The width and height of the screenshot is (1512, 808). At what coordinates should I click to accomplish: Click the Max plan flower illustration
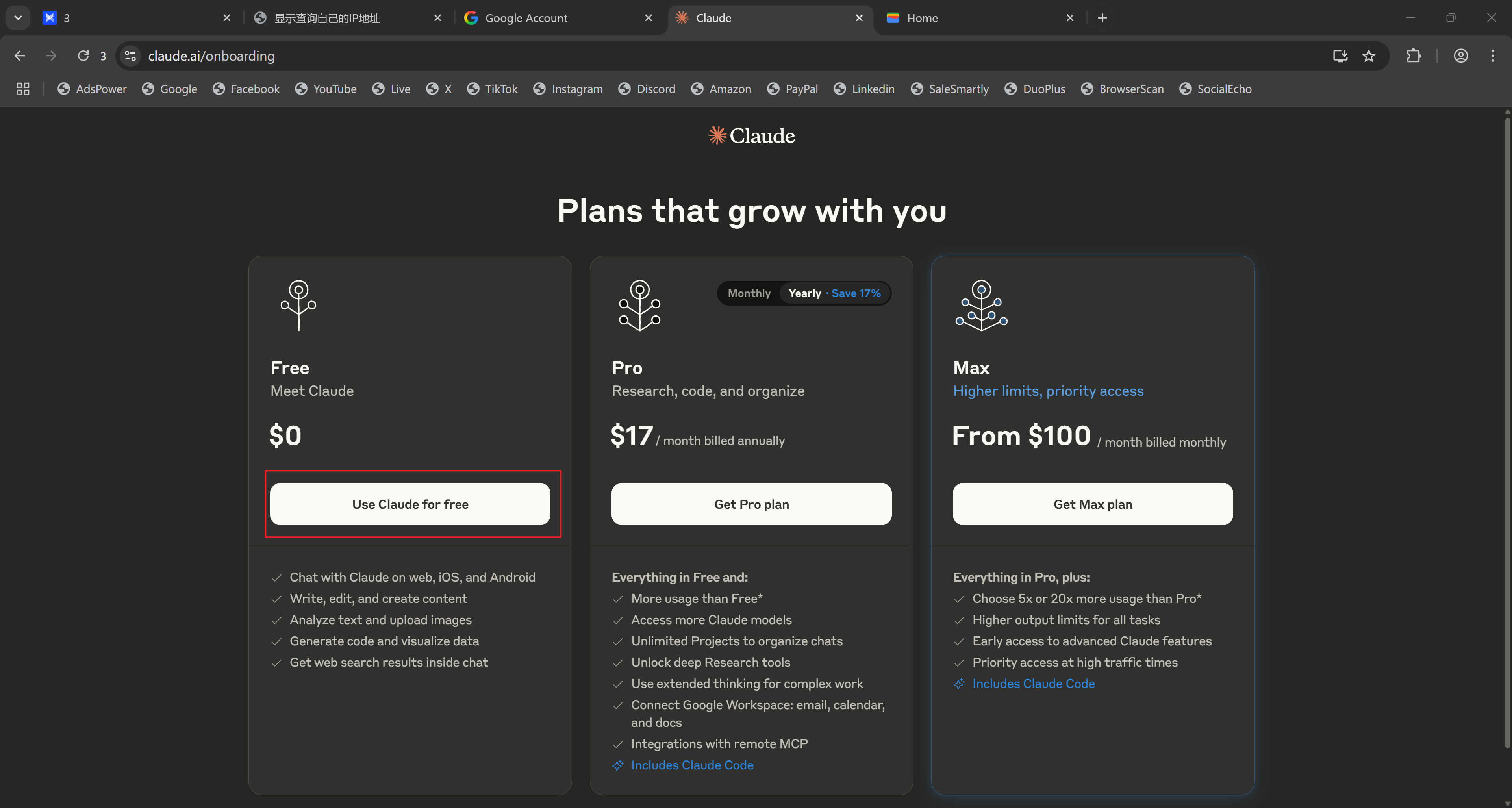(981, 305)
